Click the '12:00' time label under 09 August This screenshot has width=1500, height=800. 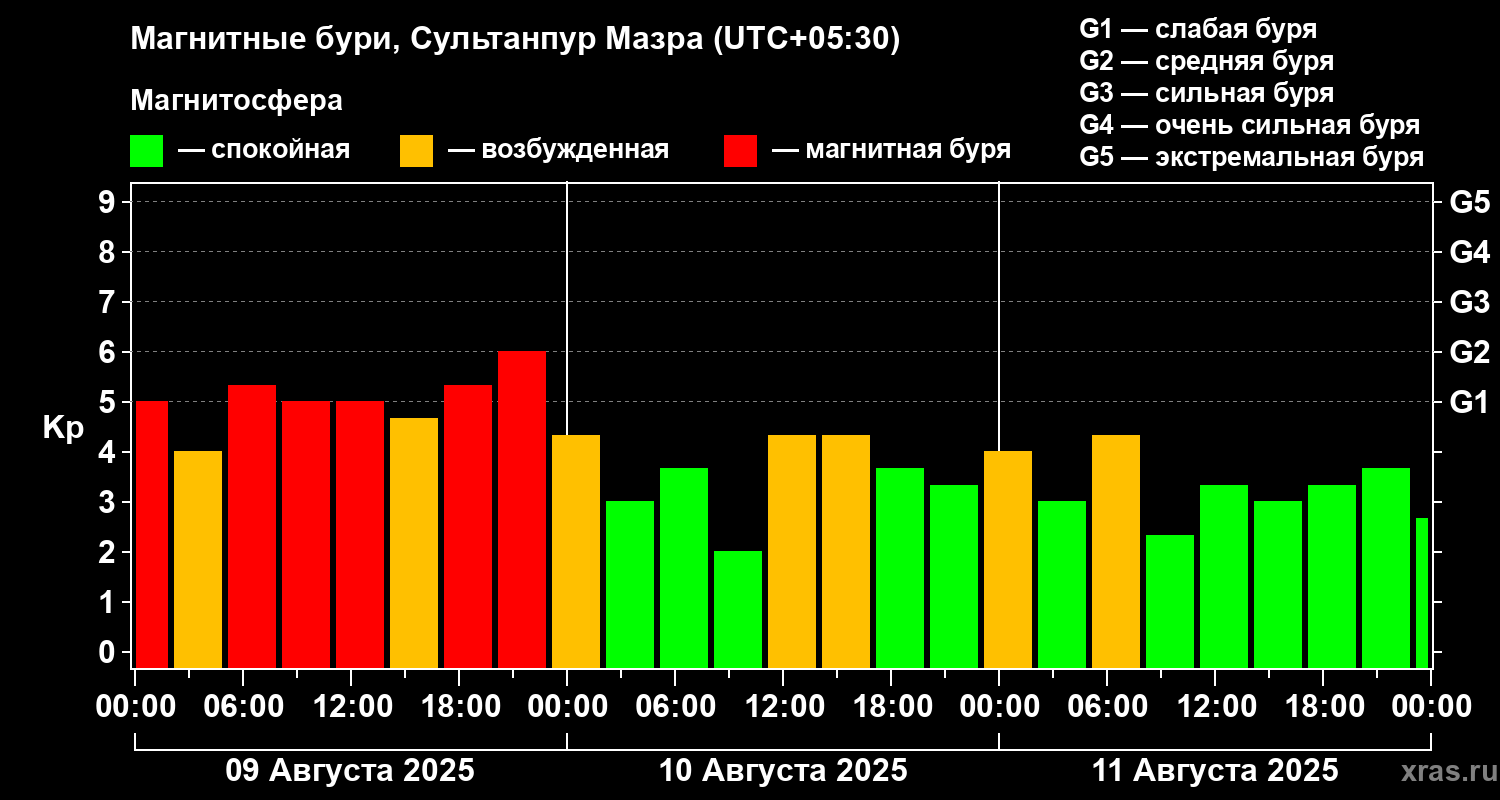(x=351, y=707)
